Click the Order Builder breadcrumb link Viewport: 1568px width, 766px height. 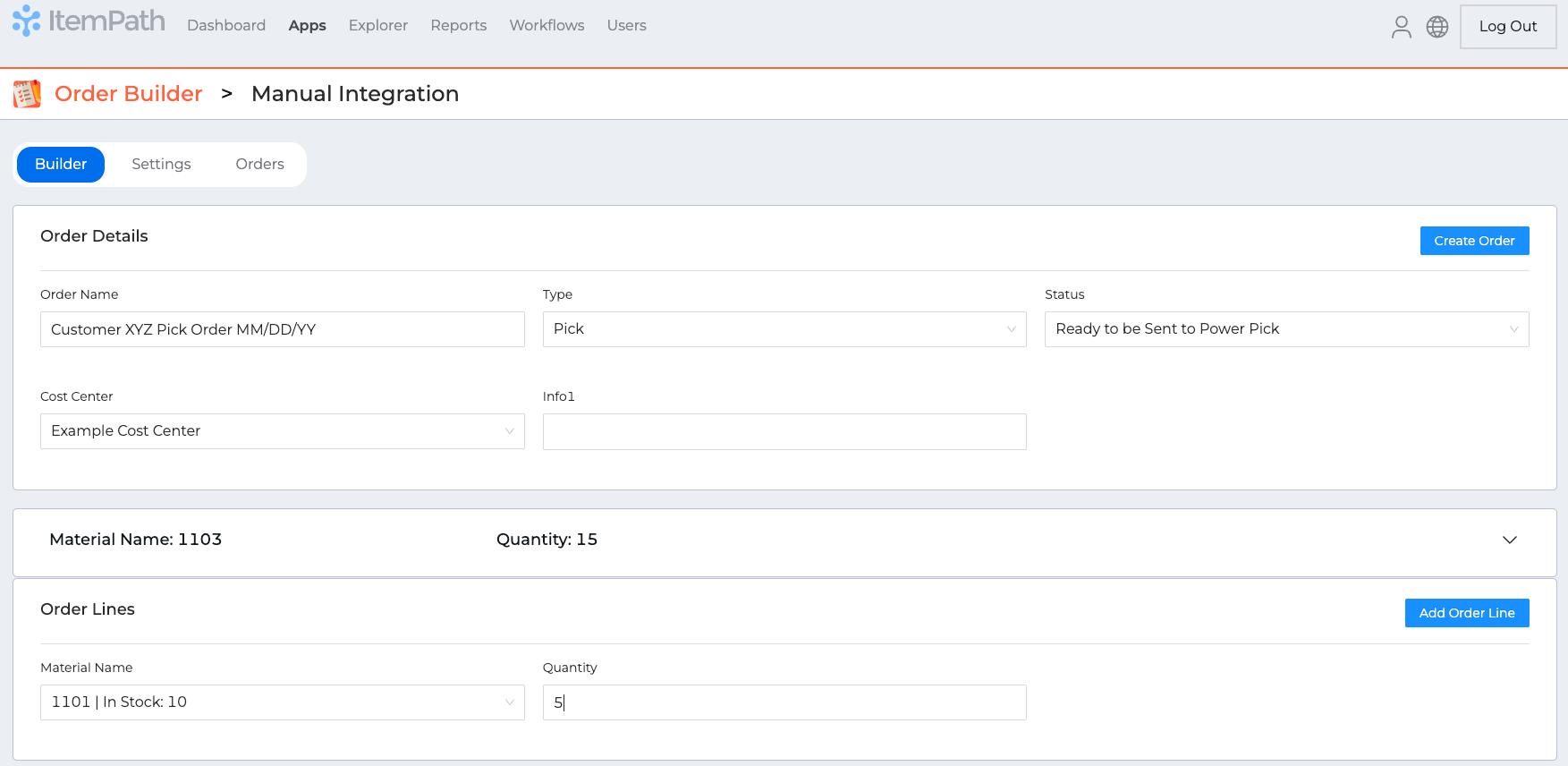[129, 94]
